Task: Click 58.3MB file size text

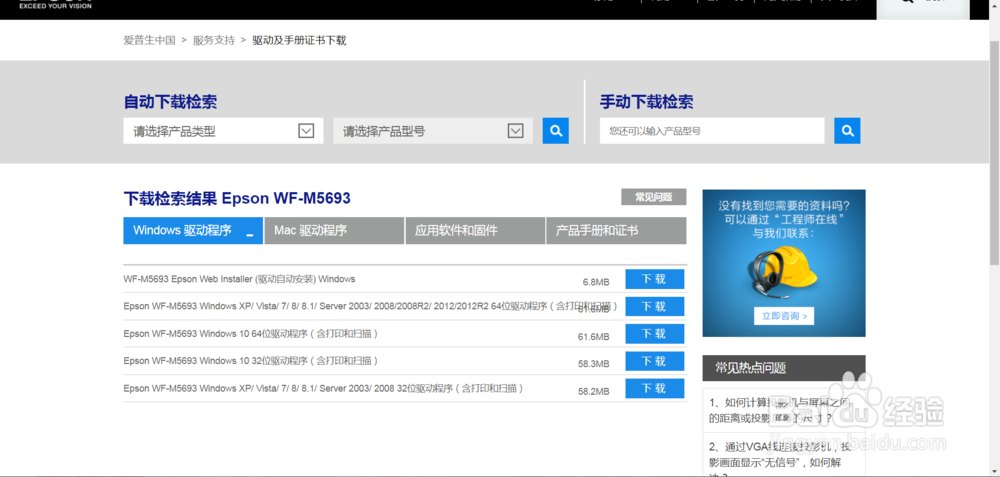Action: coord(594,363)
